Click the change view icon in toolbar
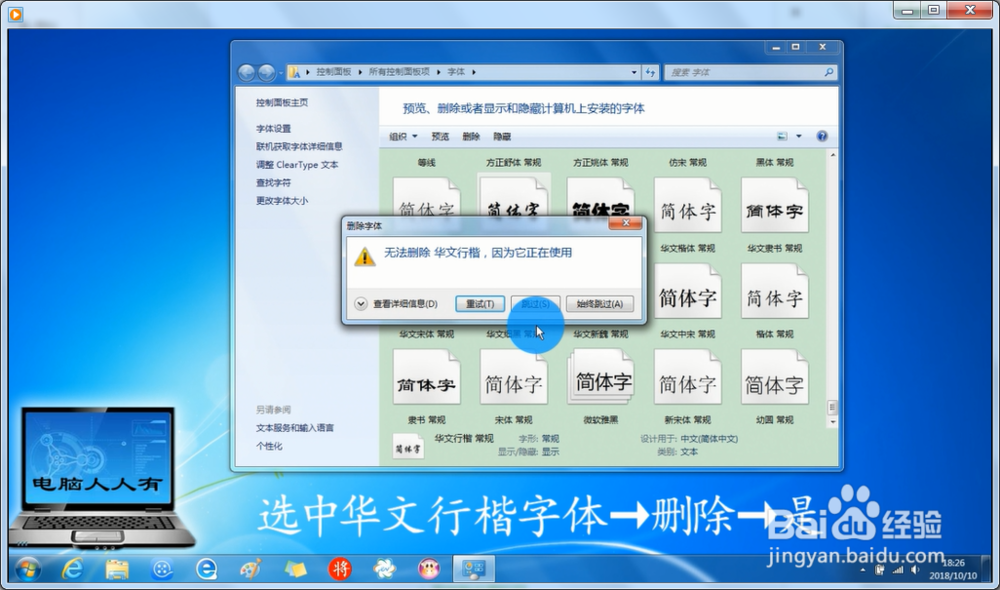 coord(782,136)
